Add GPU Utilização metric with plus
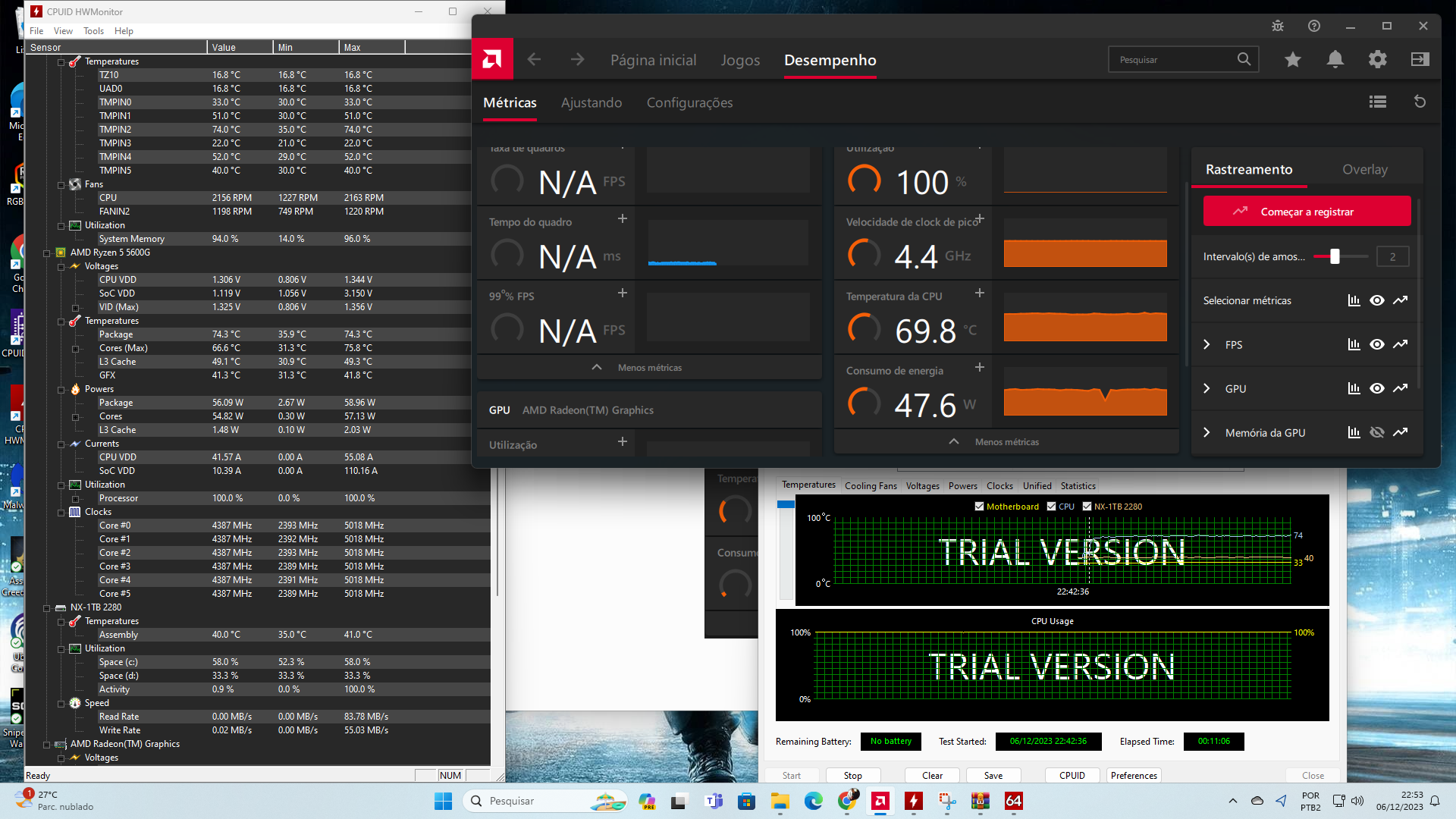This screenshot has width=1456, height=819. 623,441
